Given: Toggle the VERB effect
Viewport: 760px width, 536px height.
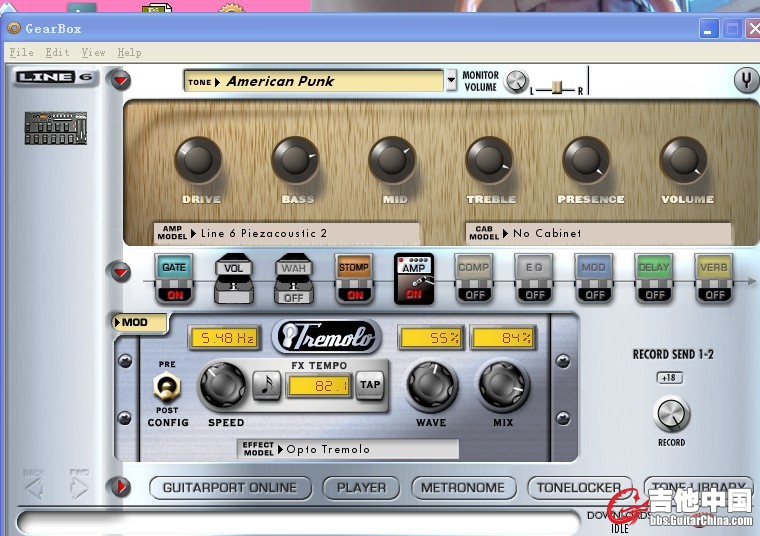Looking at the screenshot, I should pos(714,279).
